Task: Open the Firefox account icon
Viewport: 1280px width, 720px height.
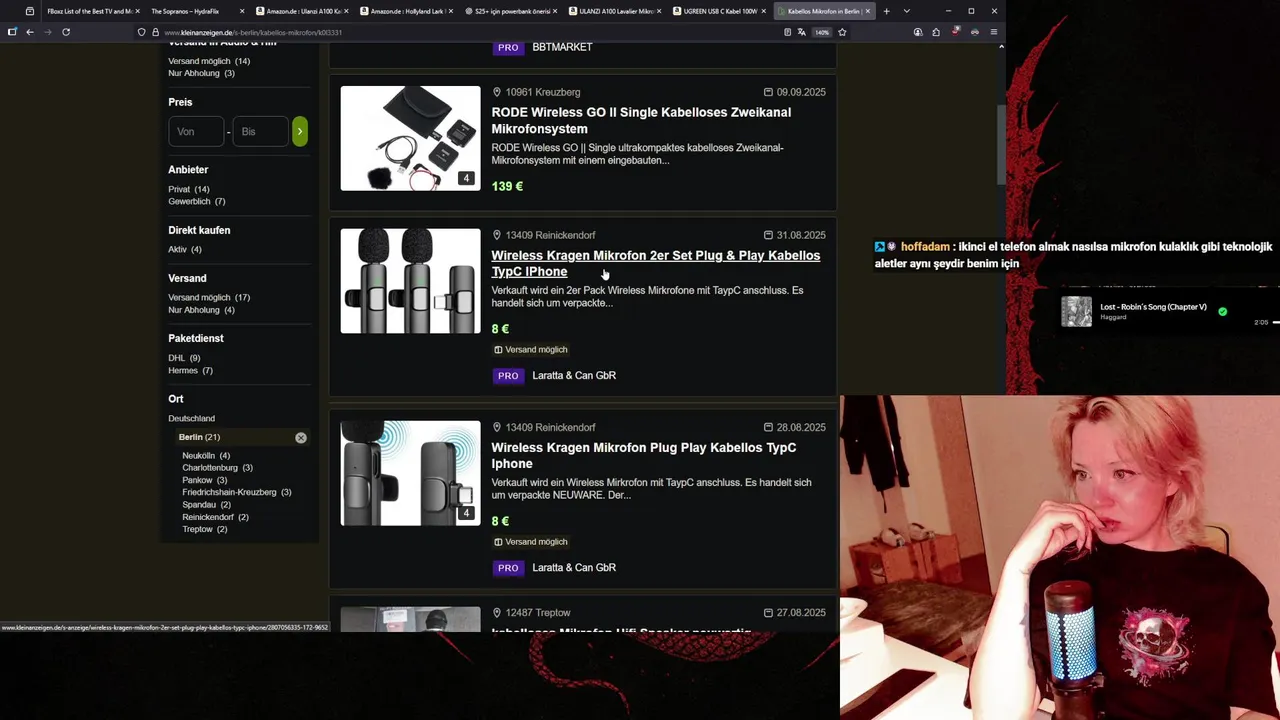Action: 918,32
